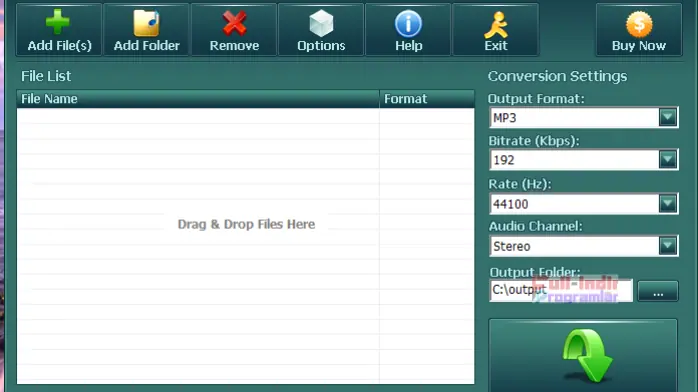
Task: Browse output folder with the ... button
Action: 658,291
